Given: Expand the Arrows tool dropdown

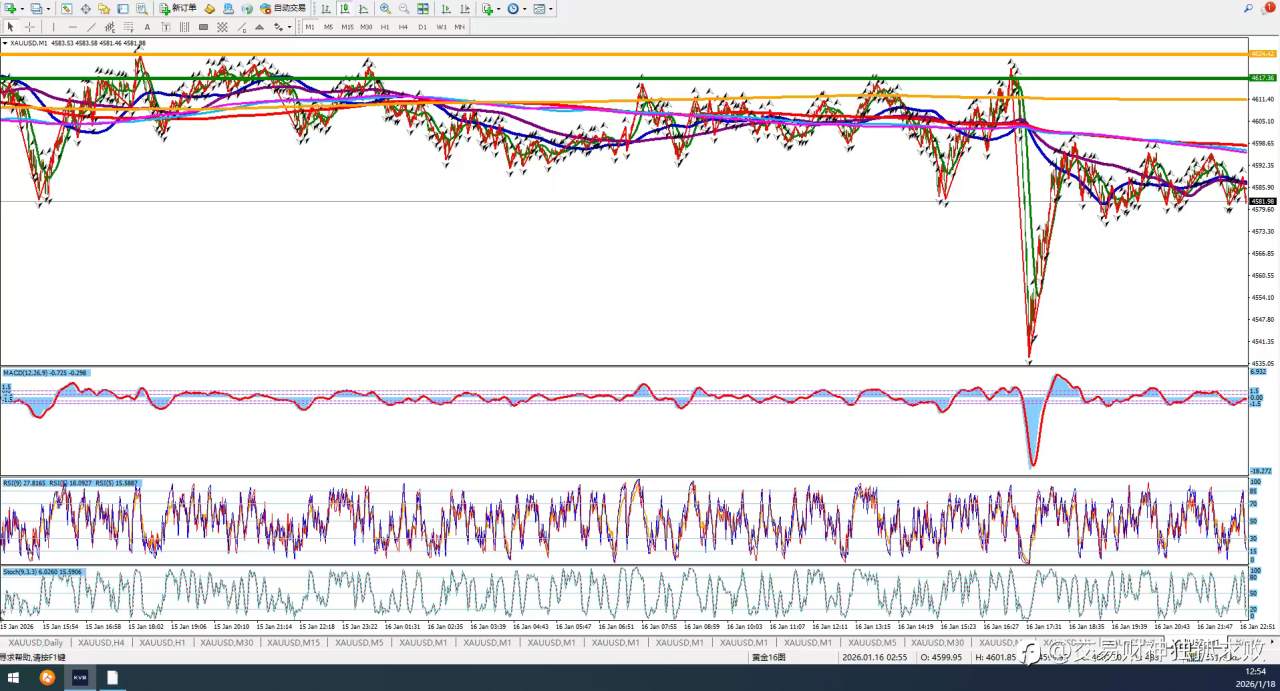Looking at the screenshot, I should [289, 27].
